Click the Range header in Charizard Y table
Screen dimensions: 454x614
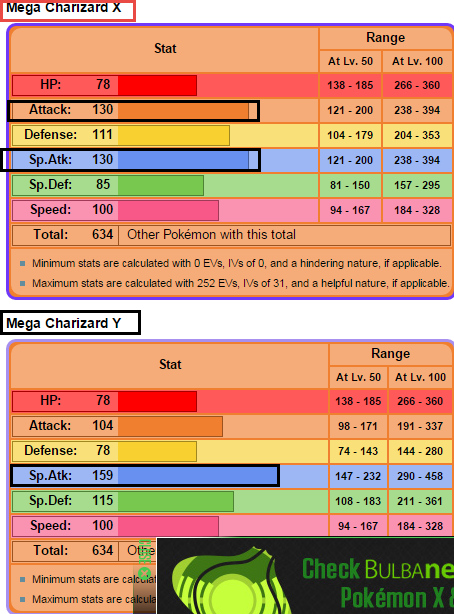click(391, 354)
